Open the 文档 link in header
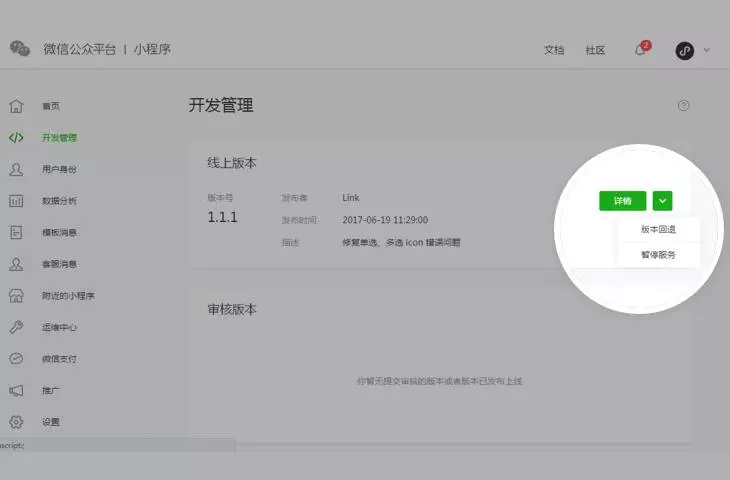 coord(554,50)
